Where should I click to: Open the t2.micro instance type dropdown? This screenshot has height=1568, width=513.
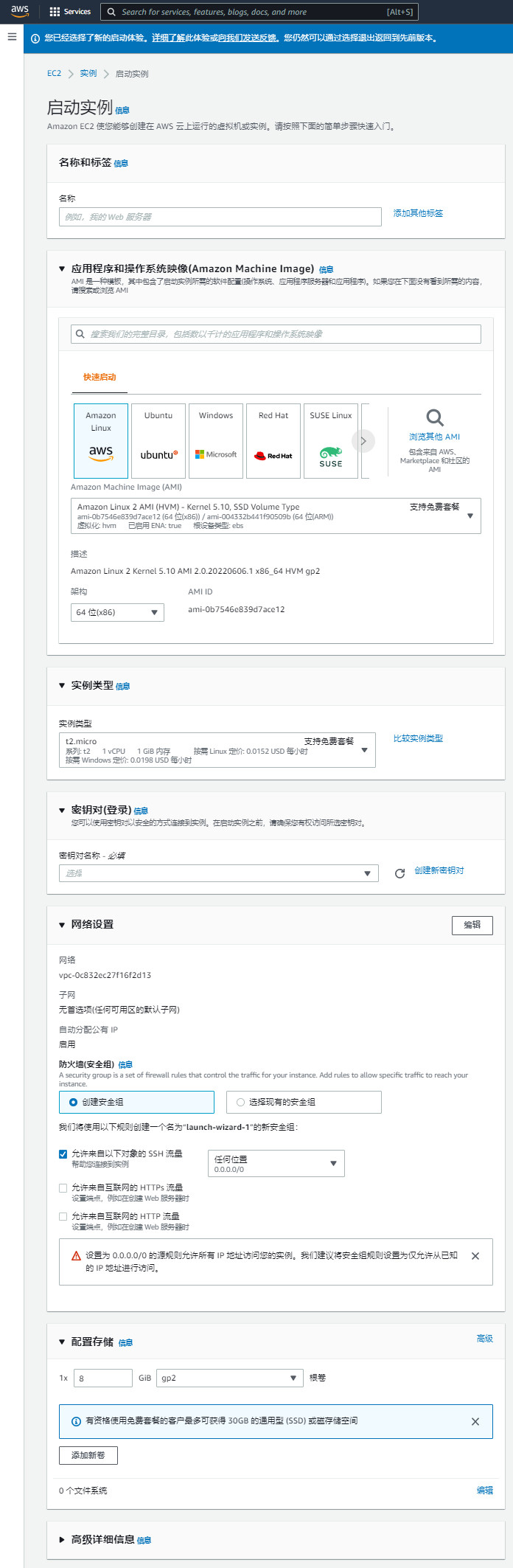click(217, 749)
